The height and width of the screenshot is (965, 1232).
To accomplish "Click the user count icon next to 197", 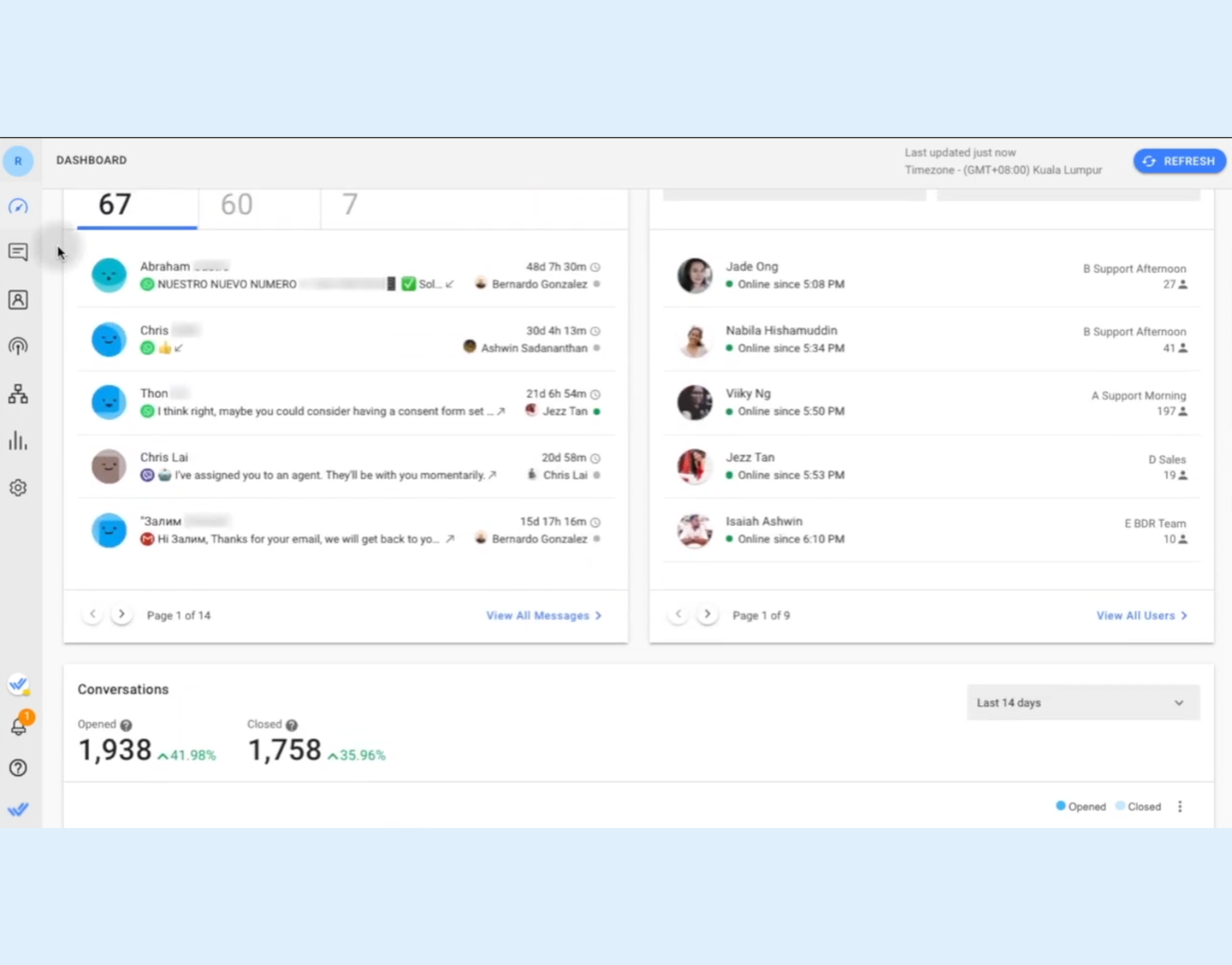I will [x=1183, y=411].
